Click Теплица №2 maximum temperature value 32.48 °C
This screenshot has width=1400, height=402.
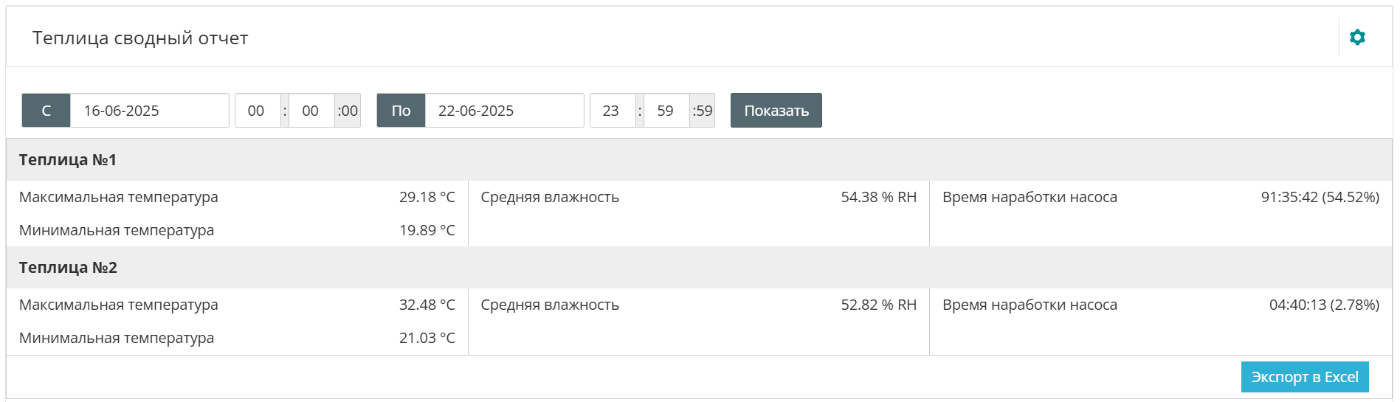[427, 305]
